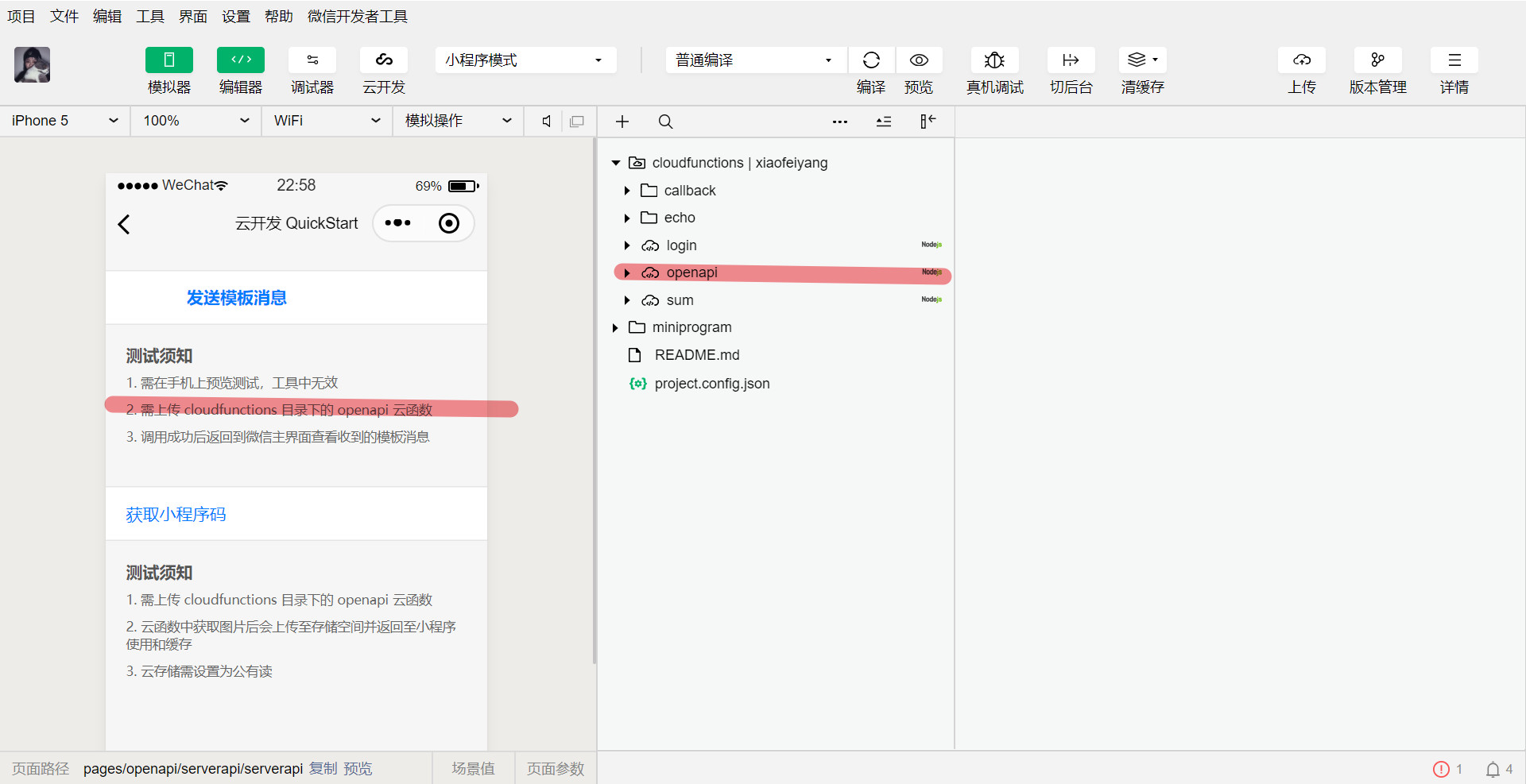The image size is (1526, 784).
Task: Open the 文件 menu
Action: [x=64, y=17]
